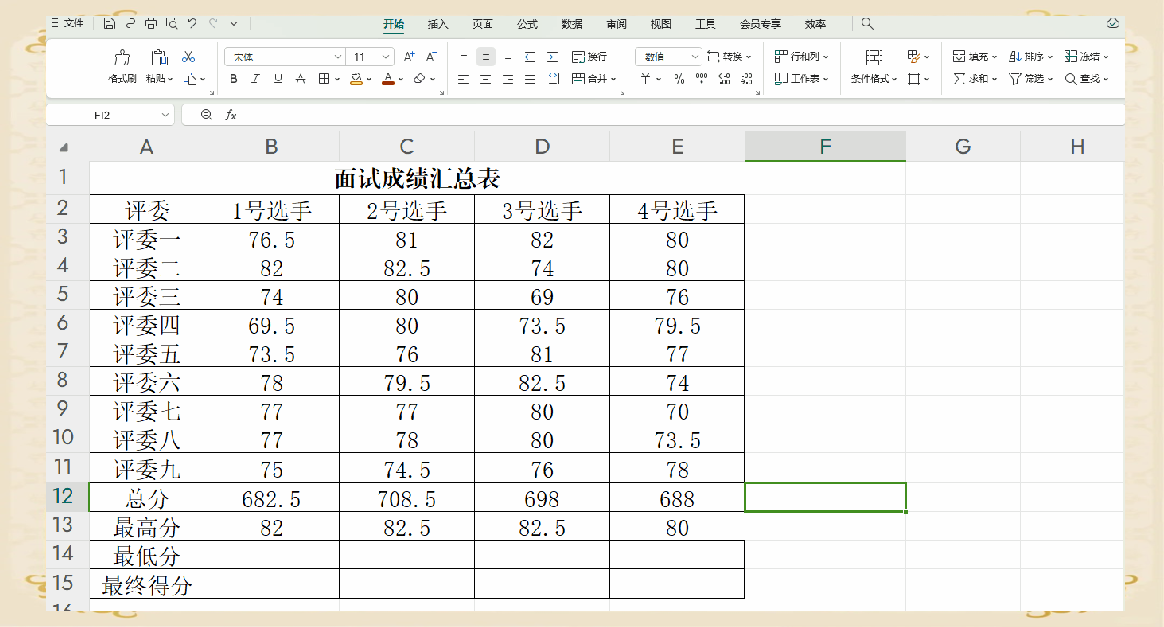Apply the yellow fill color swatch icon

tap(357, 79)
